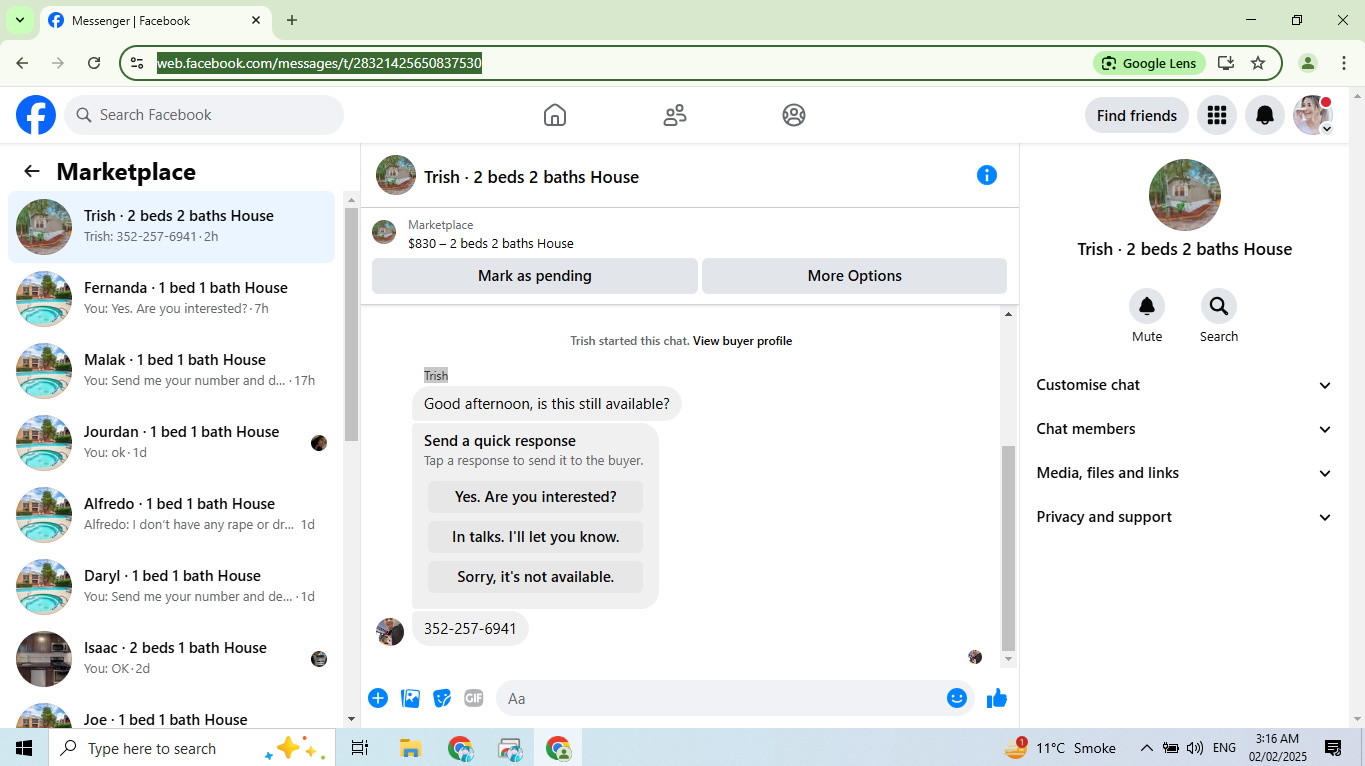The height and width of the screenshot is (766, 1365).
Task: Open Facebook home via logo
Action: [36, 115]
